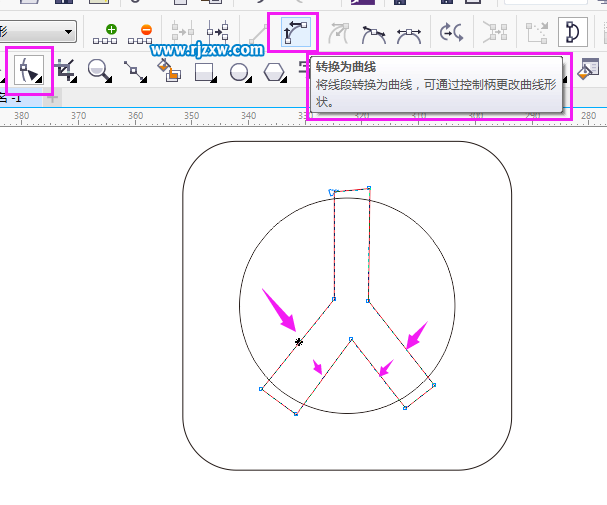Viewport: 607px width, 505px height.
Task: Click the Extend Curve to Close icon
Action: click(537, 33)
